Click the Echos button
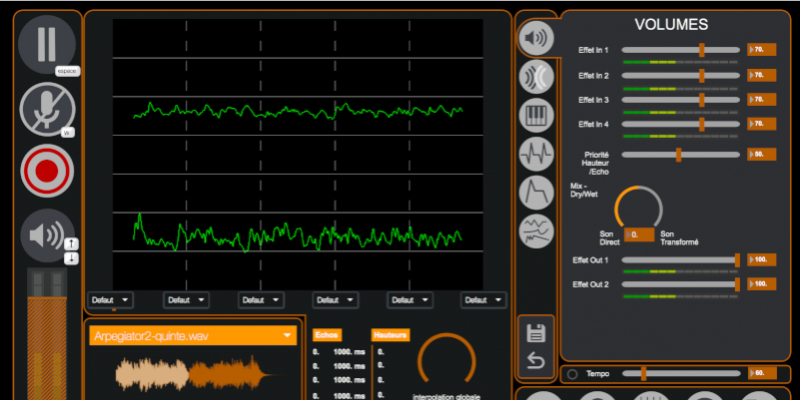800x400 pixels. (326, 335)
